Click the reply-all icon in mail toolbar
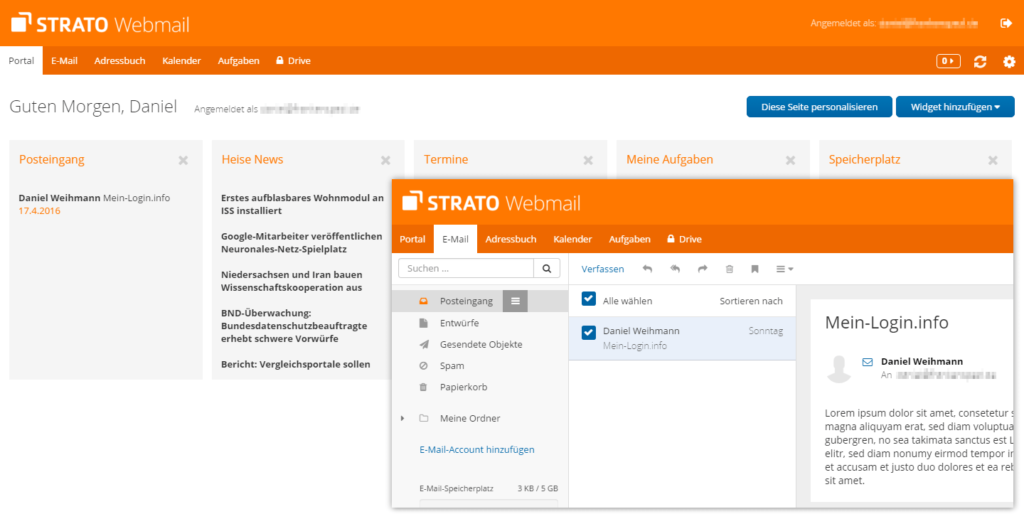Image resolution: width=1024 pixels, height=519 pixels. pyautogui.click(x=675, y=269)
